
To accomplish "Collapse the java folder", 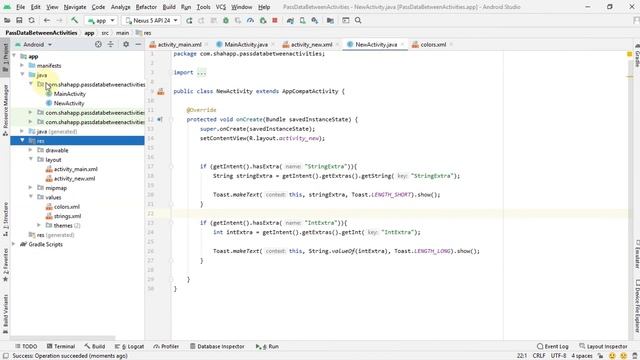I will (x=22, y=75).
